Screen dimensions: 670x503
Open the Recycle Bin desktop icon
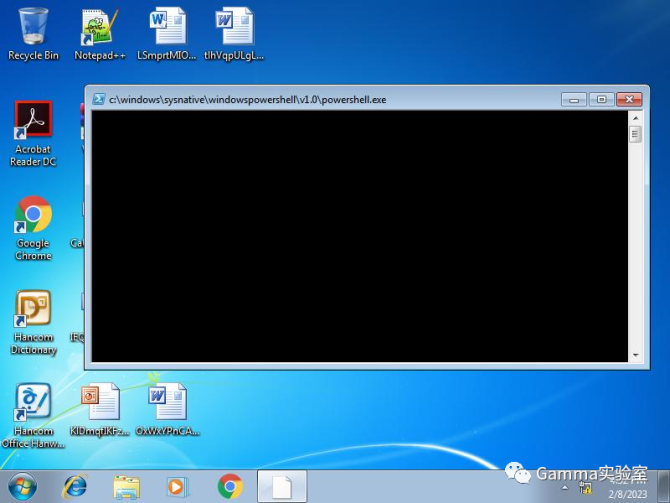(x=33, y=34)
